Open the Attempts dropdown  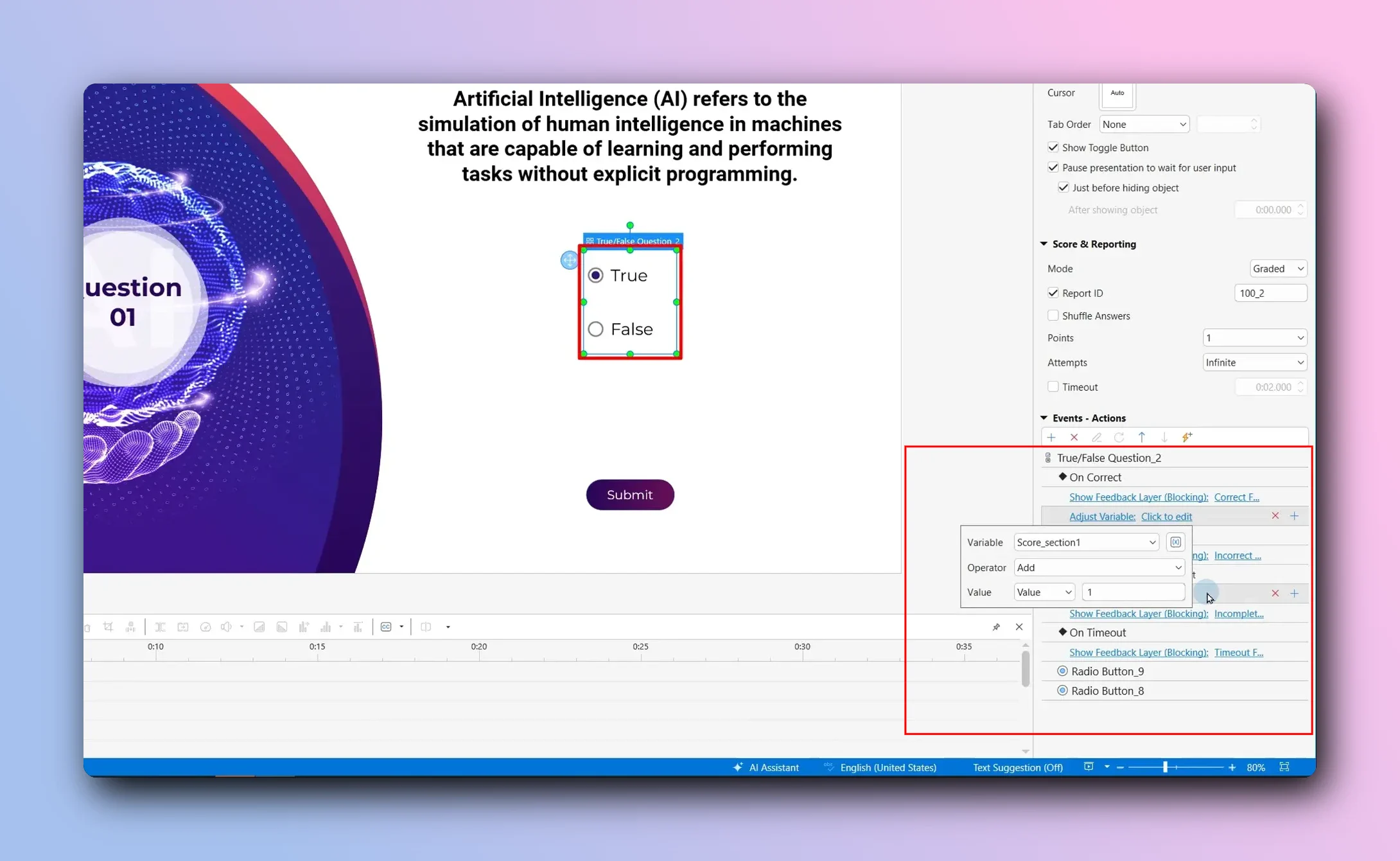point(1255,362)
